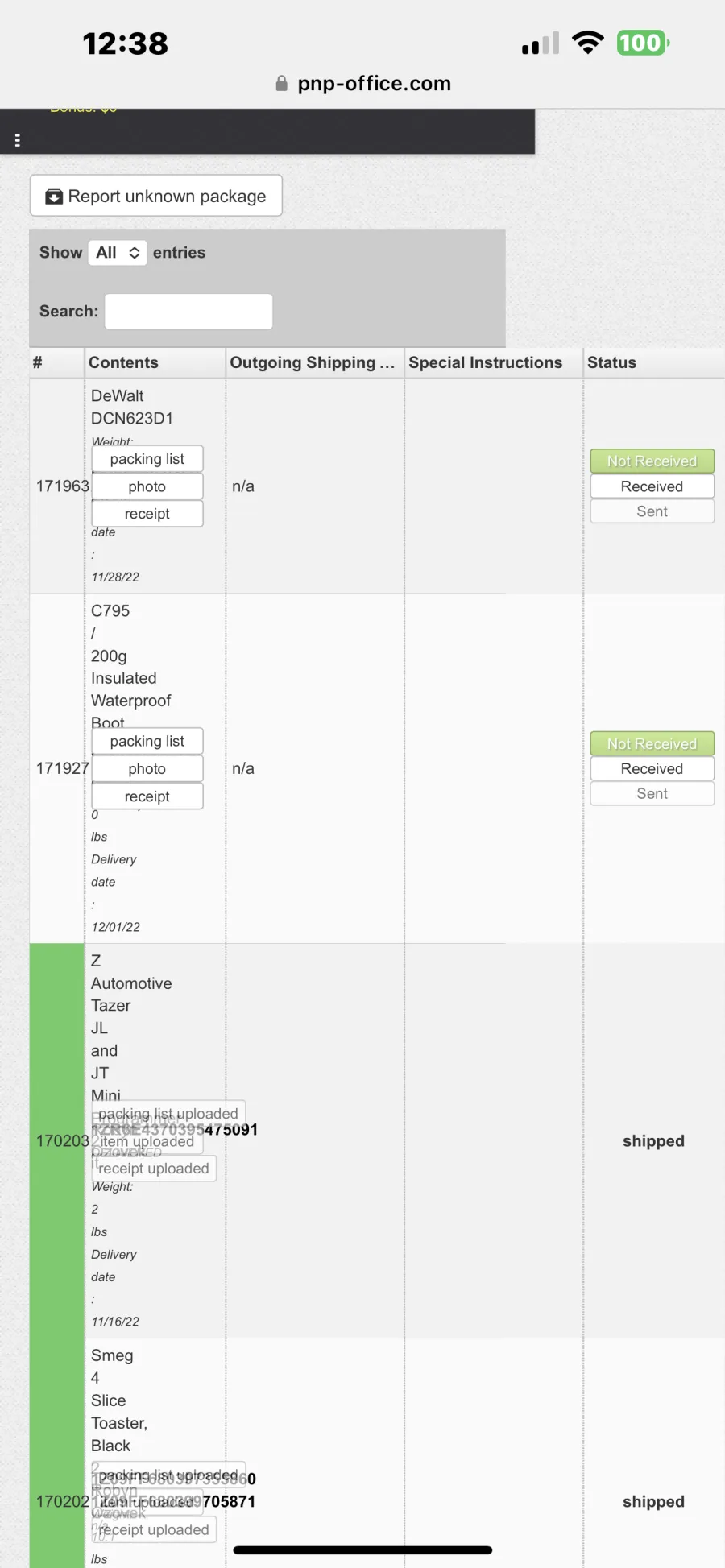The width and height of the screenshot is (725, 1568).
Task: Tap the lock icon beside pnp-office.com
Action: 281,83
